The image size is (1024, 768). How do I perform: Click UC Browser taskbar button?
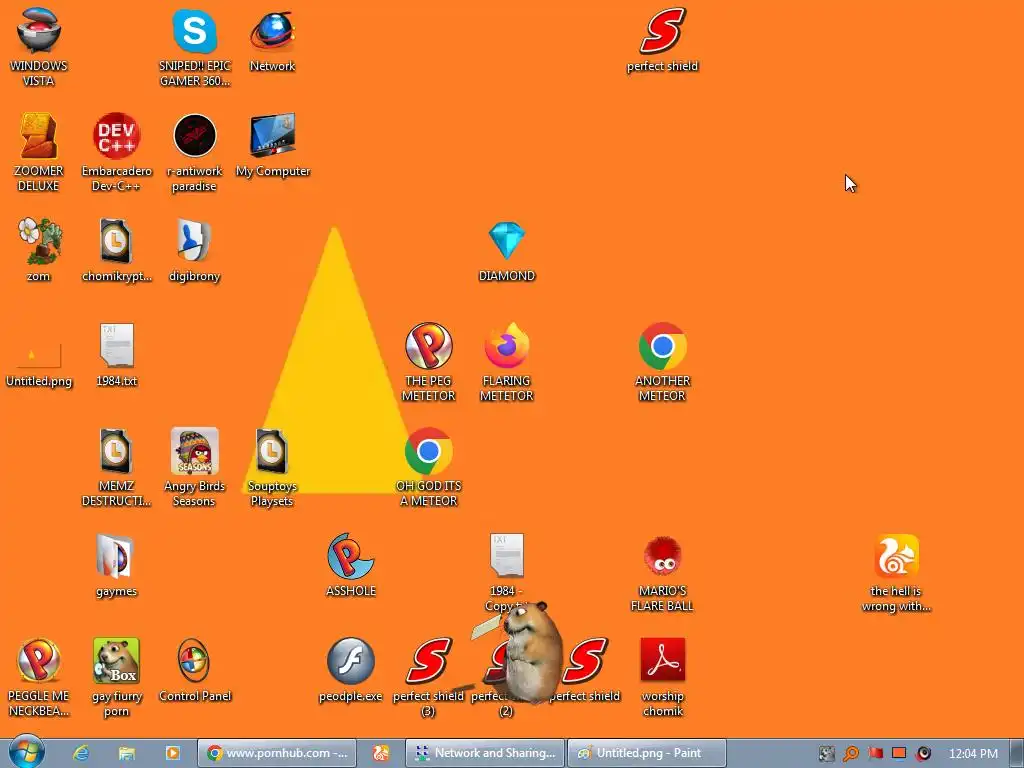coord(381,753)
